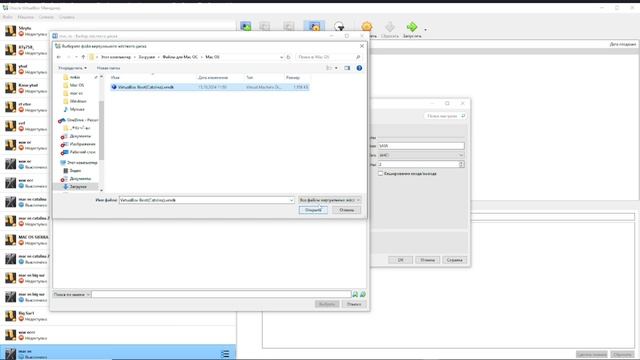The image size is (640, 360).
Task: Open Рабочий стол in the dialog sidebar
Action: coord(78,152)
